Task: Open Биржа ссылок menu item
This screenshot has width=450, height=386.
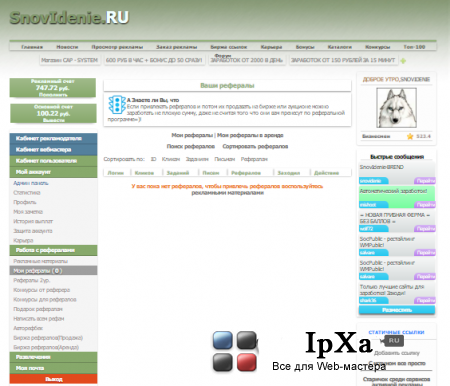Action: (x=229, y=47)
